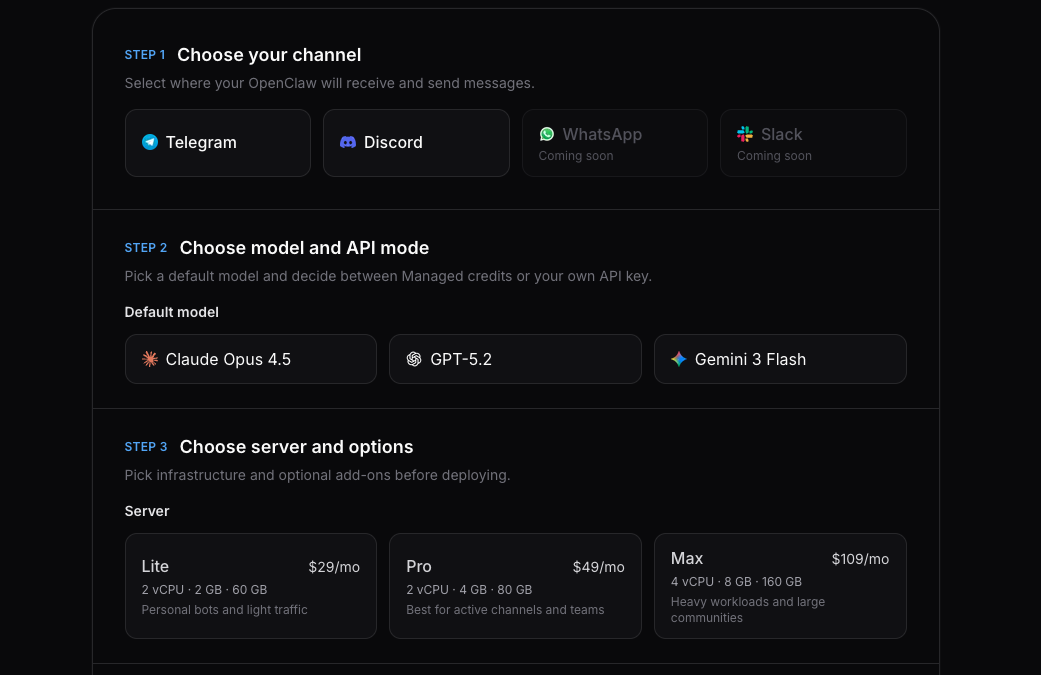
Task: Select the Pro server plan
Action: [x=515, y=586]
